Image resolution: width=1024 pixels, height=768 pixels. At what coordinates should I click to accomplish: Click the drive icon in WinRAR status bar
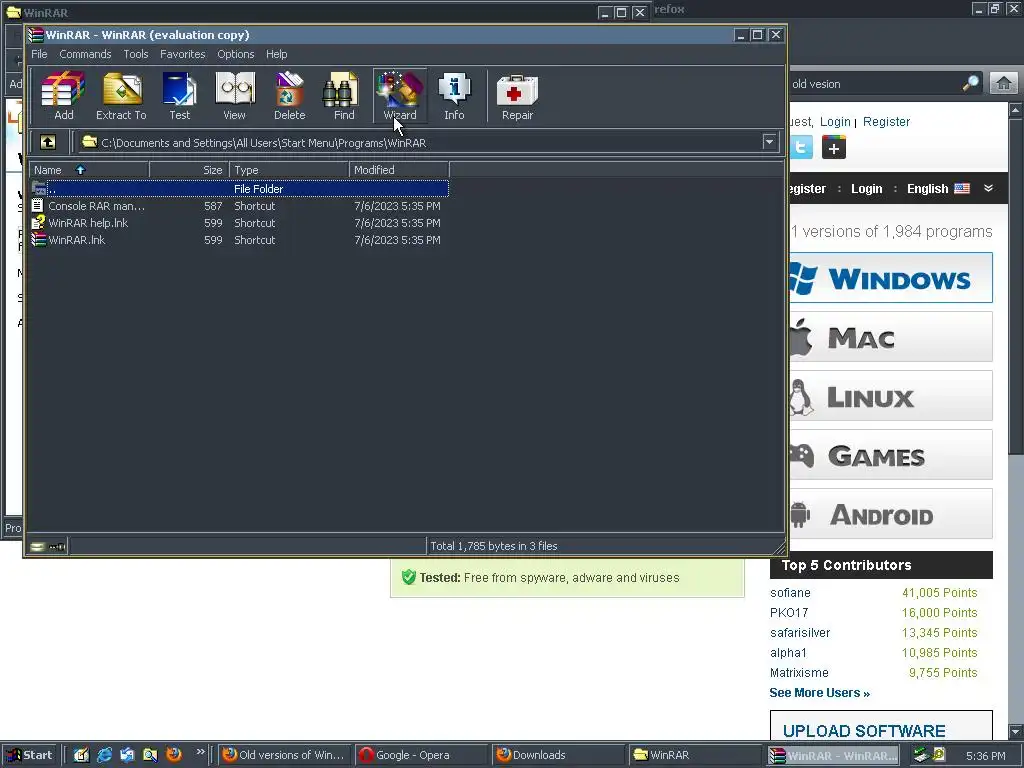38,546
